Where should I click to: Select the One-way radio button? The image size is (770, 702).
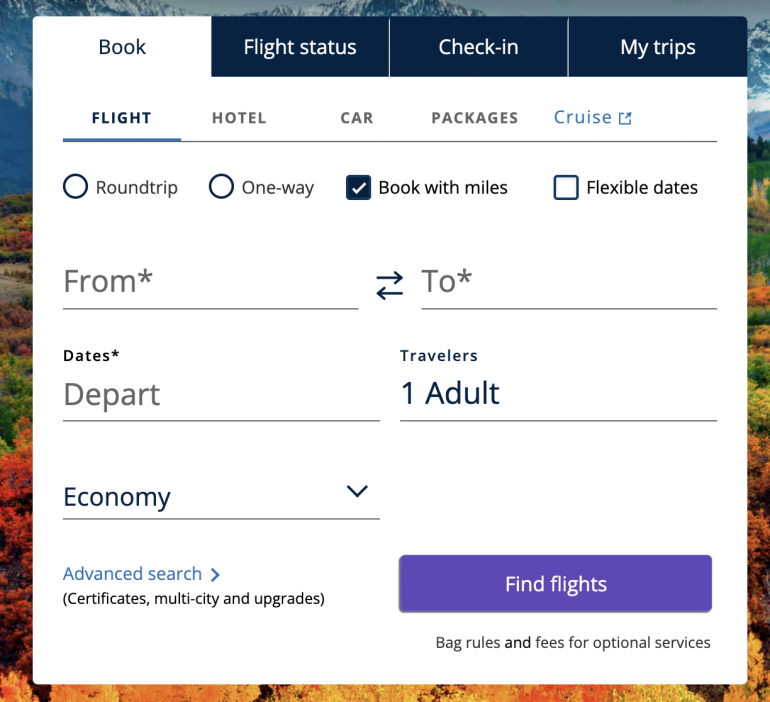[x=221, y=187]
